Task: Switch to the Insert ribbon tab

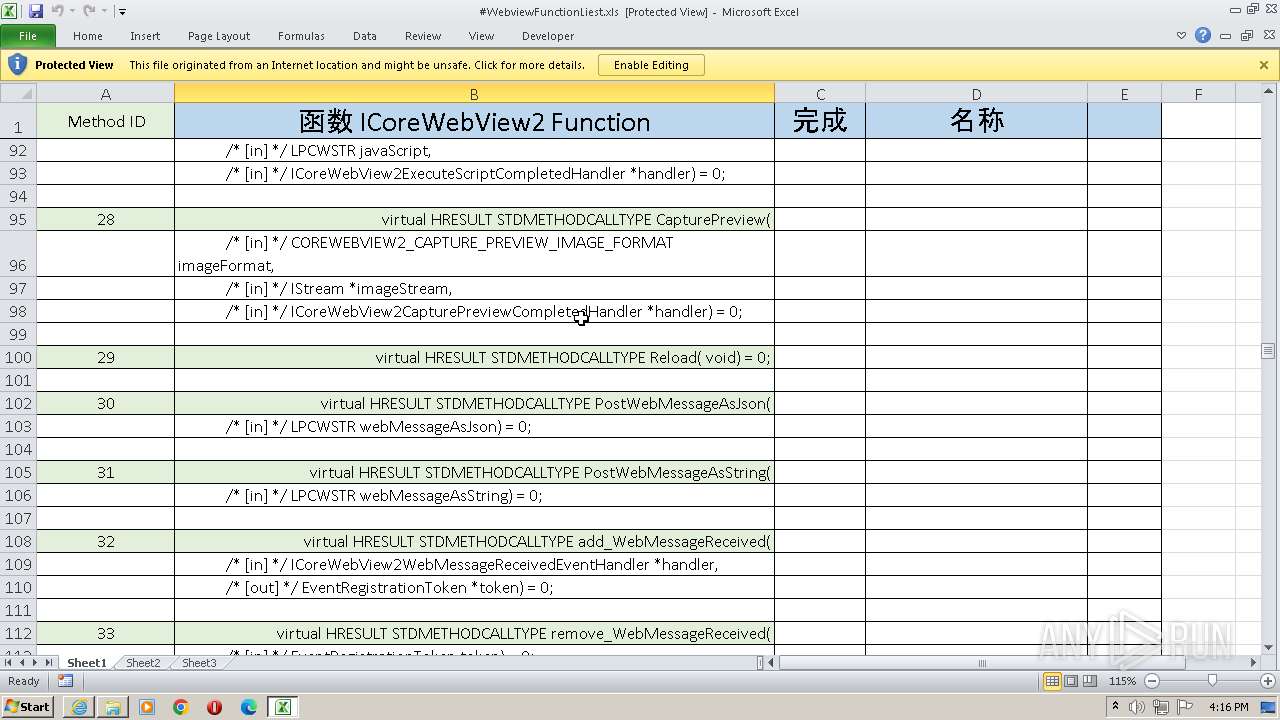Action: (x=145, y=36)
